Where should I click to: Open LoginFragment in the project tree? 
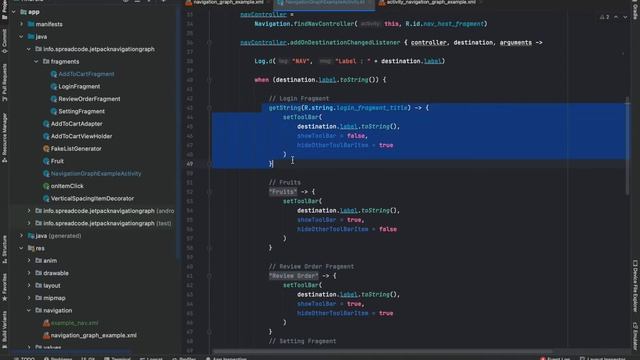(x=79, y=87)
